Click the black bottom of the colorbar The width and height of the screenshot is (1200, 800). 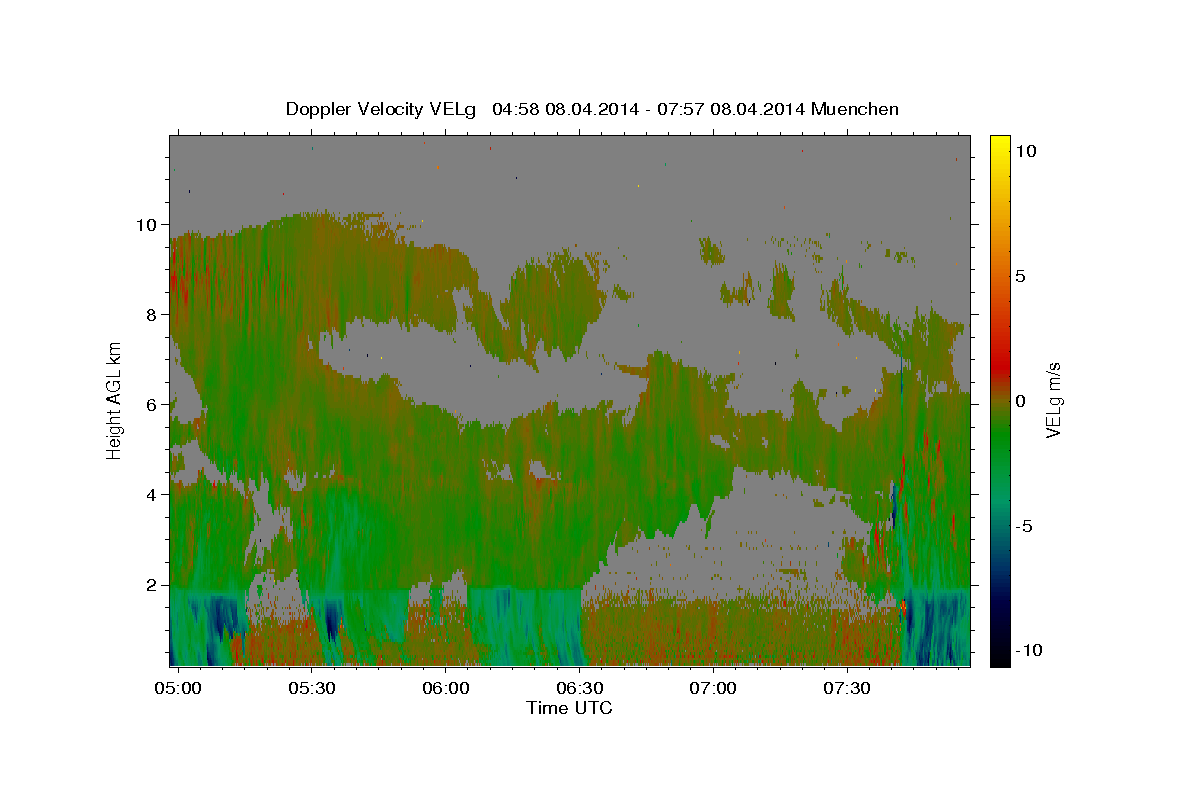pos(1000,660)
